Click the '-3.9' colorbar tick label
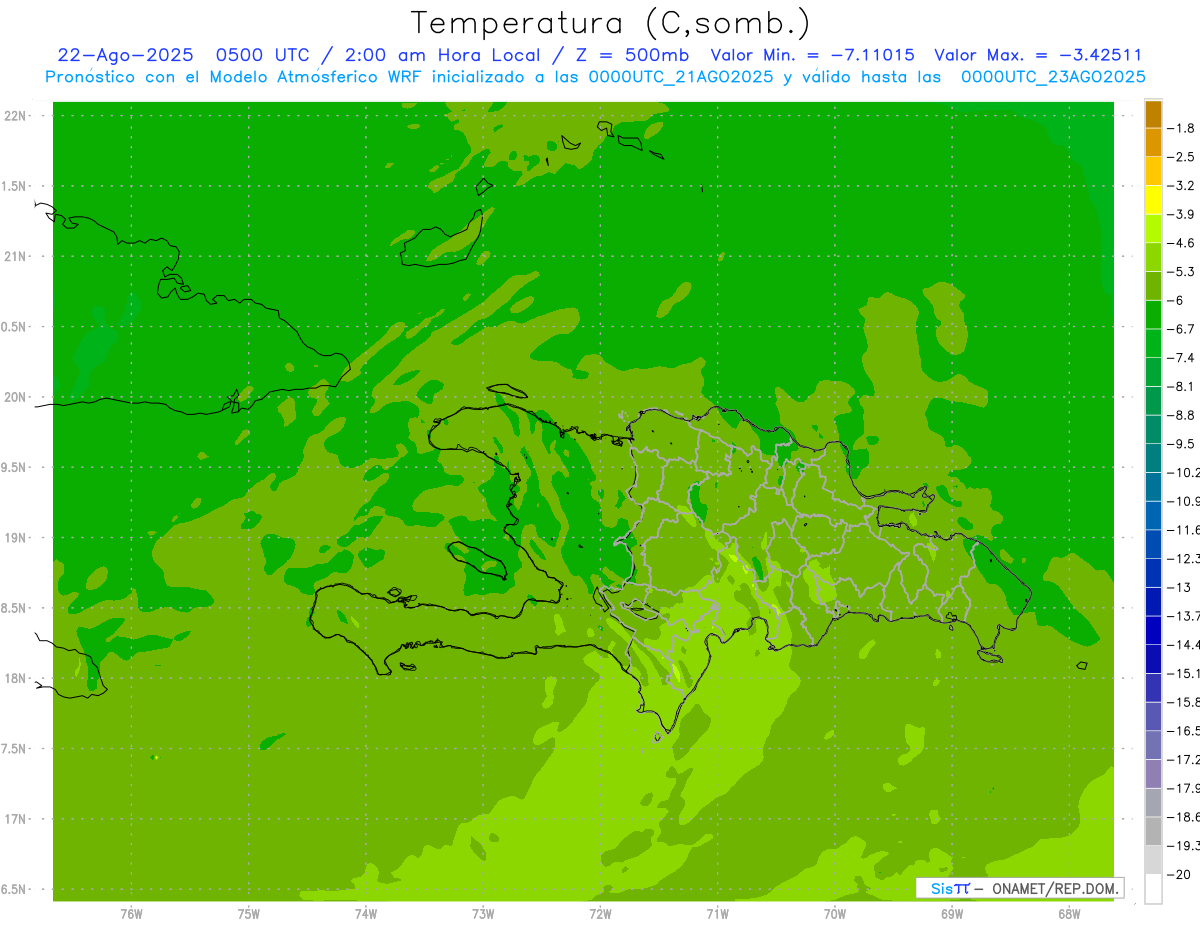1200x927 pixels. pyautogui.click(x=1181, y=214)
